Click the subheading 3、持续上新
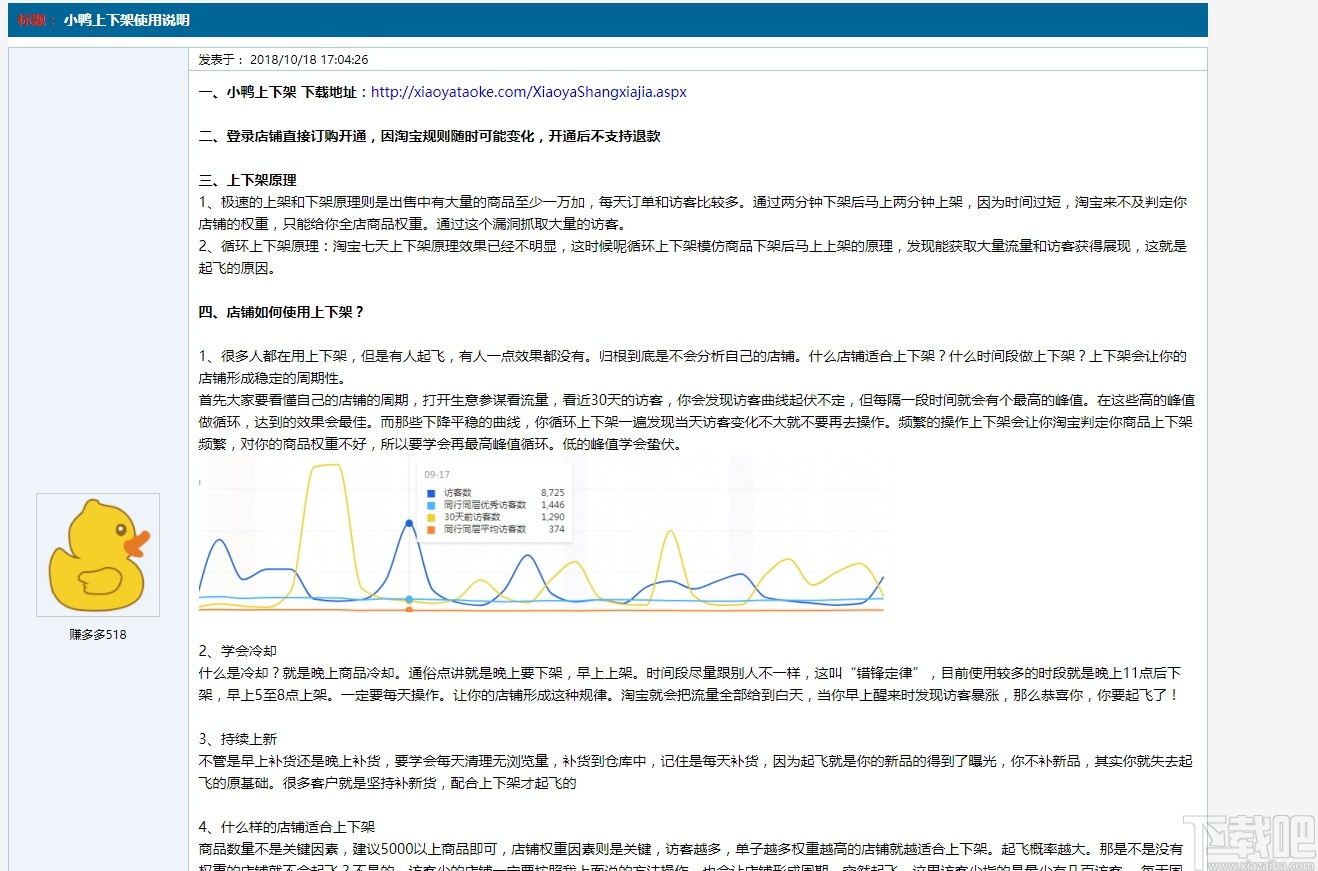The height and width of the screenshot is (871, 1318). coord(237,739)
